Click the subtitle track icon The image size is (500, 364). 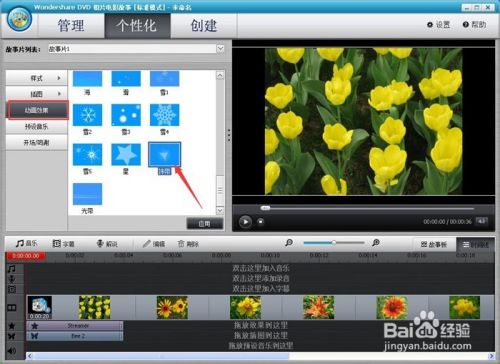click(x=12, y=289)
